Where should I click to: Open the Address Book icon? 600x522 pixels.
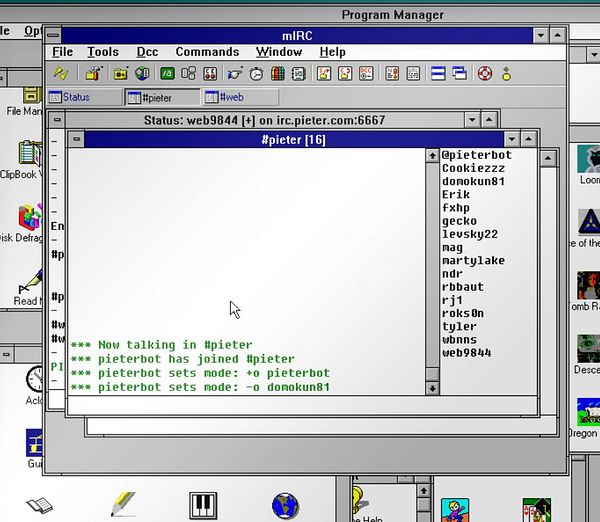[298, 73]
